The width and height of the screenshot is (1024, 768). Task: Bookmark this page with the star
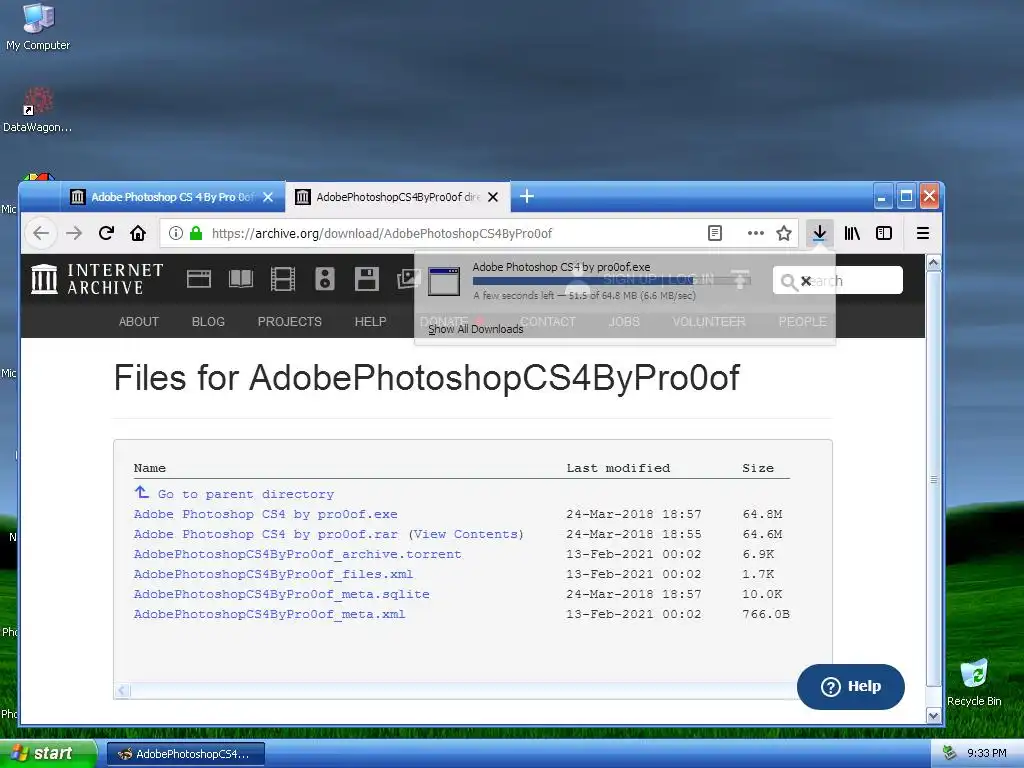tap(784, 233)
